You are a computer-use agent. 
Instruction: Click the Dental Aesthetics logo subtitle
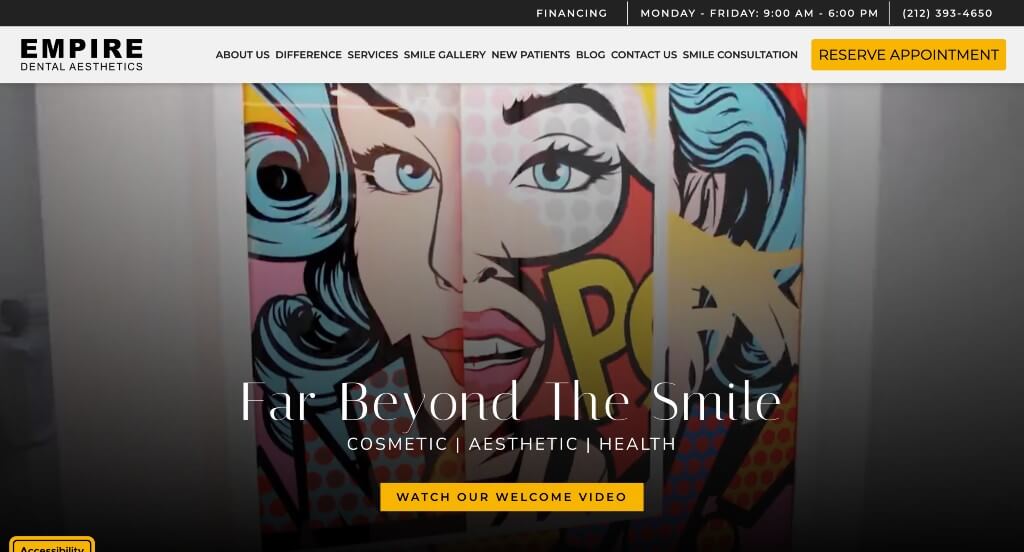pyautogui.click(x=82, y=67)
